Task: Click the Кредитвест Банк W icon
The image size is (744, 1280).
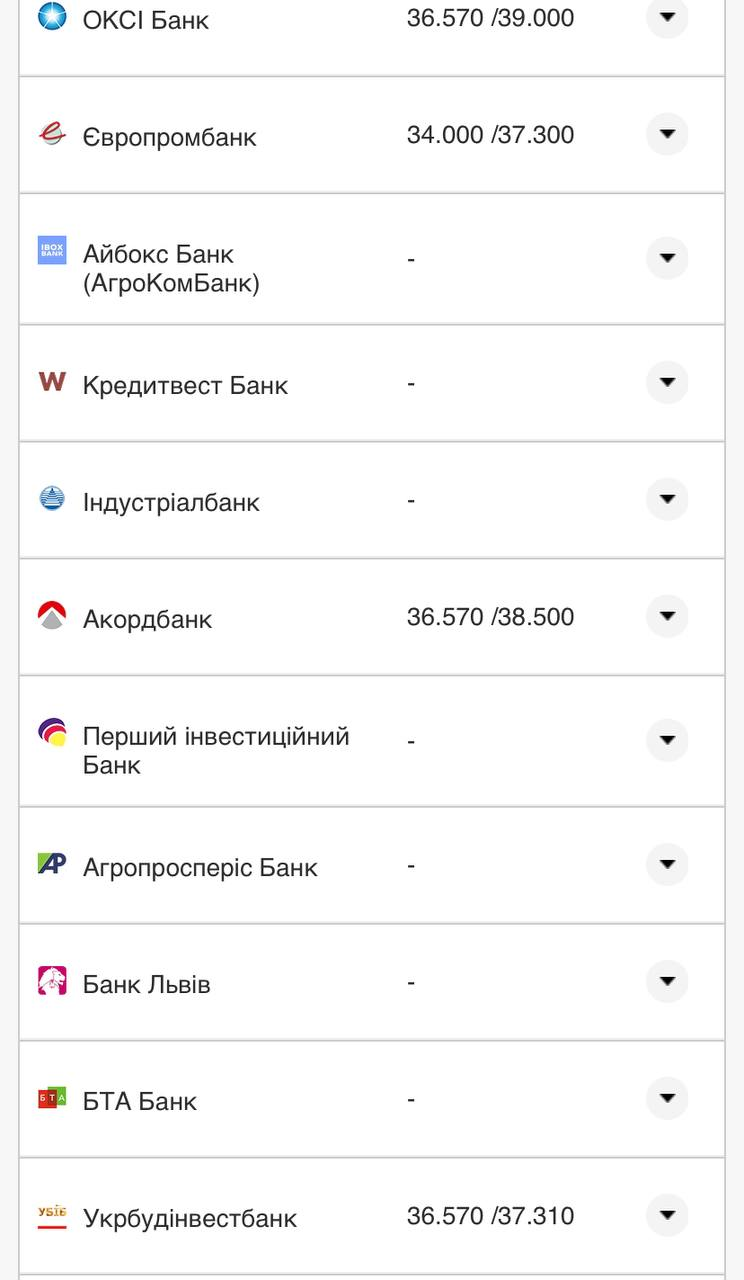Action: tap(51, 381)
